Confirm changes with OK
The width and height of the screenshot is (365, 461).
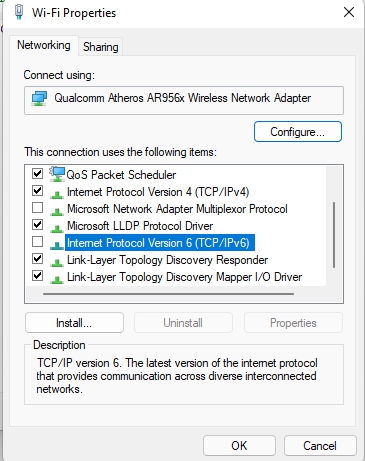[x=239, y=446]
